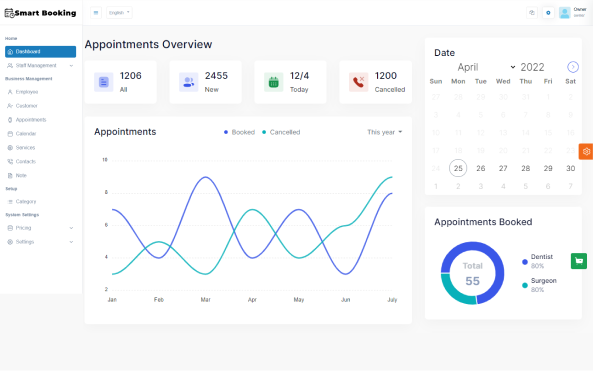Click the chat messages icon in header
Image resolution: width=593 pixels, height=371 pixels.
pyautogui.click(x=532, y=13)
